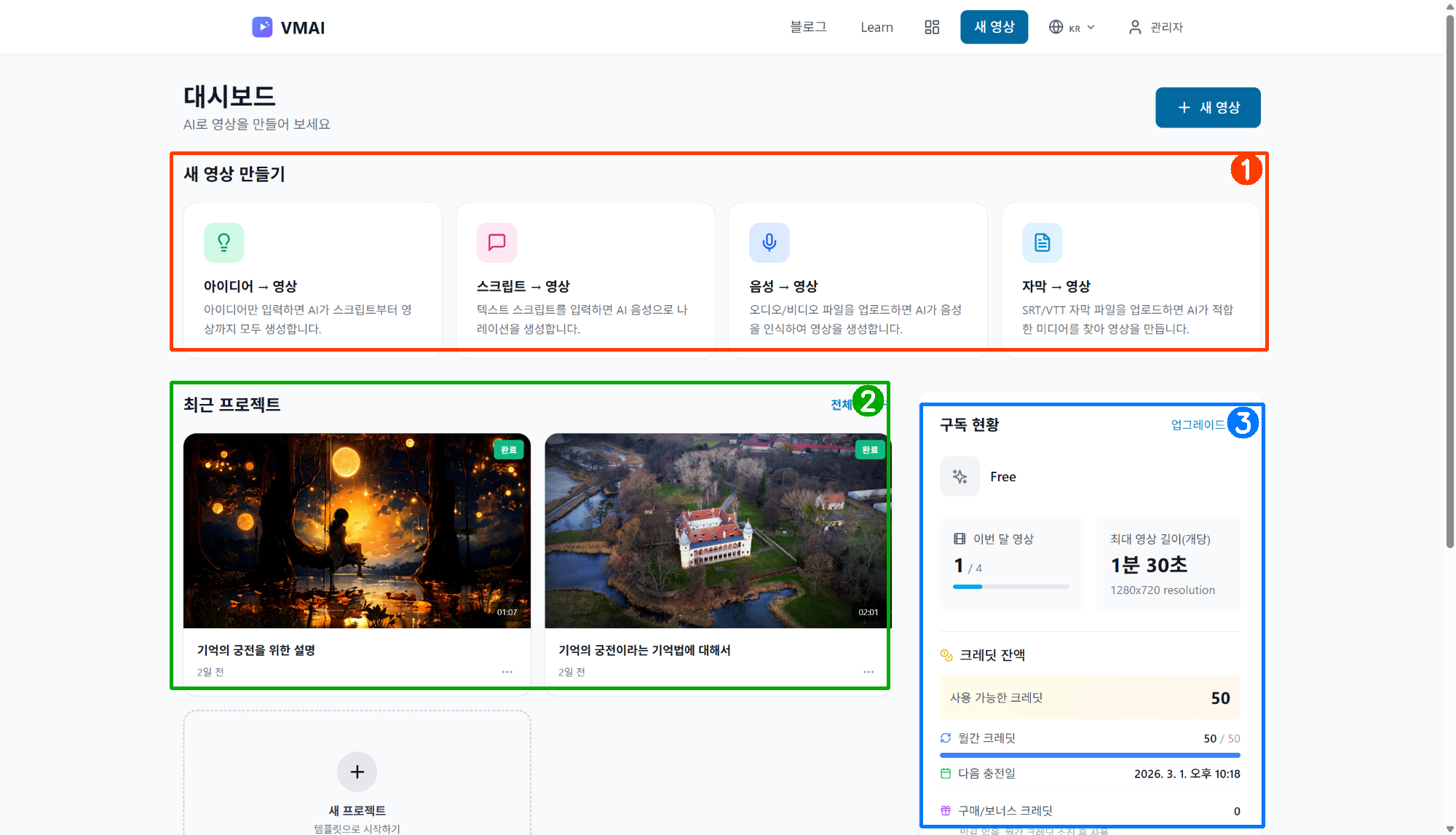Select the speech bubble icon on 스크립트 → 영상 card
This screenshot has width=1456, height=835.
pos(496,242)
